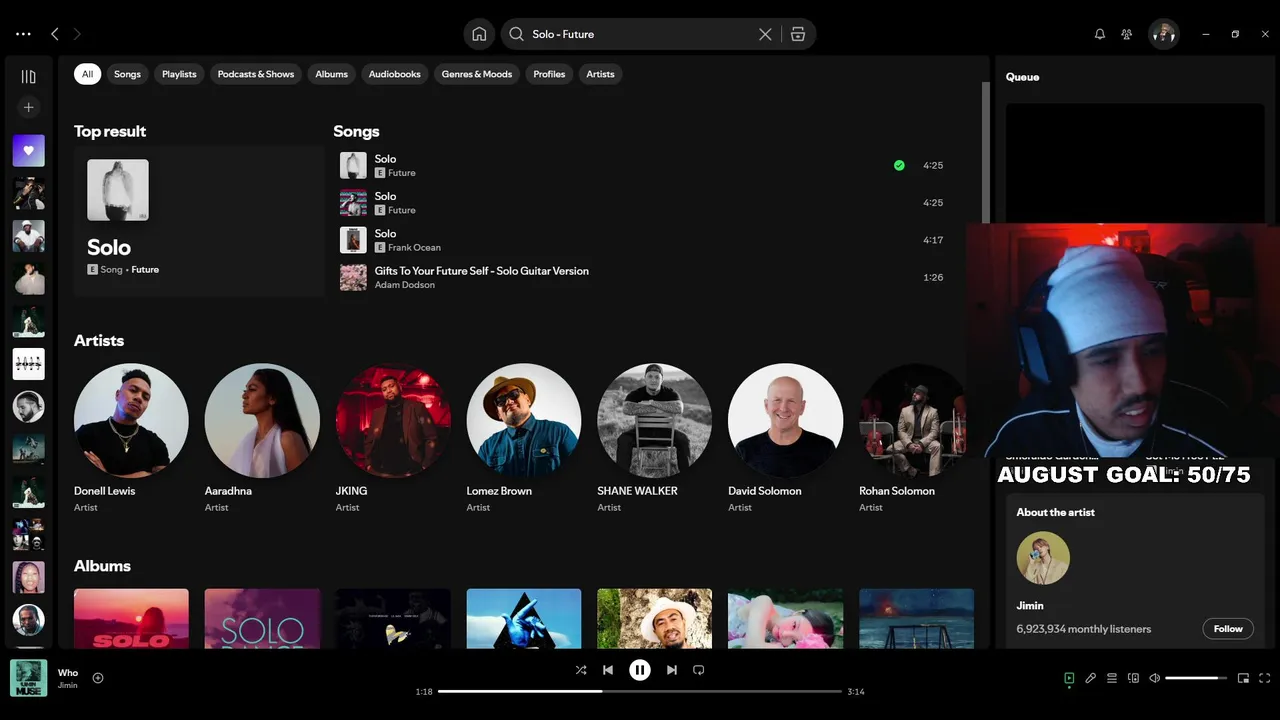Go back with the left arrow
This screenshot has width=1280, height=720.
55,34
